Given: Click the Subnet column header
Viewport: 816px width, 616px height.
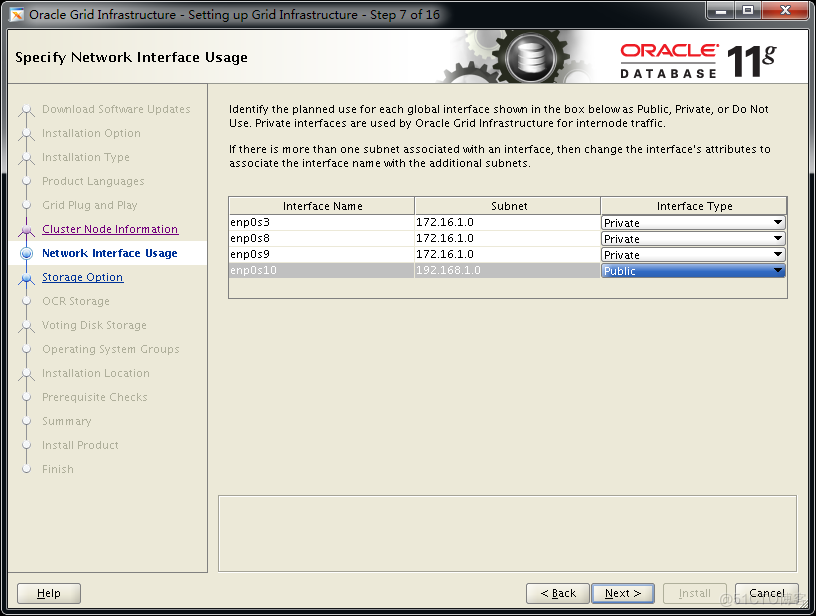Looking at the screenshot, I should pos(508,206).
